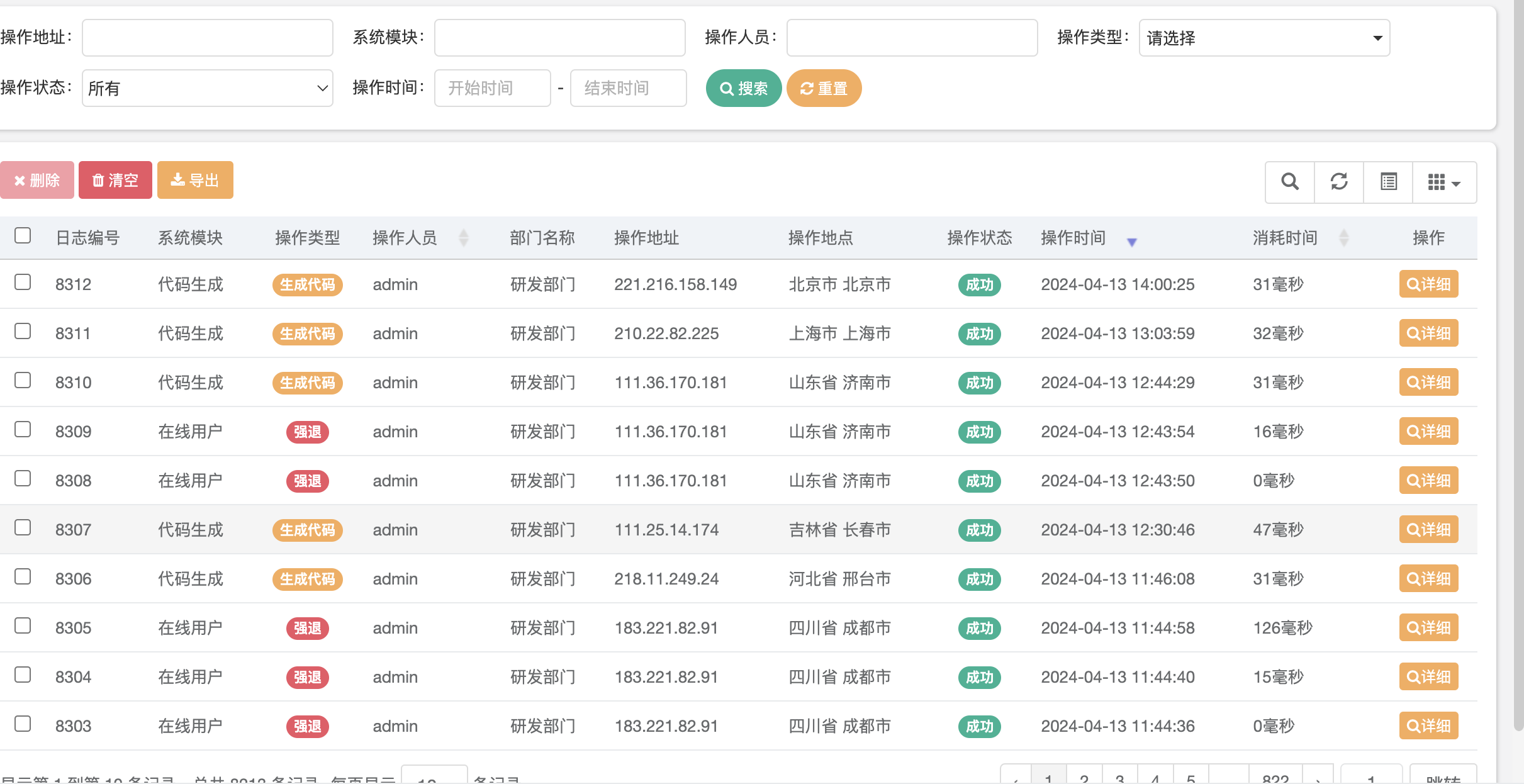The width and height of the screenshot is (1524, 784).
Task: Refresh the table with the refresh icon
Action: click(1339, 182)
